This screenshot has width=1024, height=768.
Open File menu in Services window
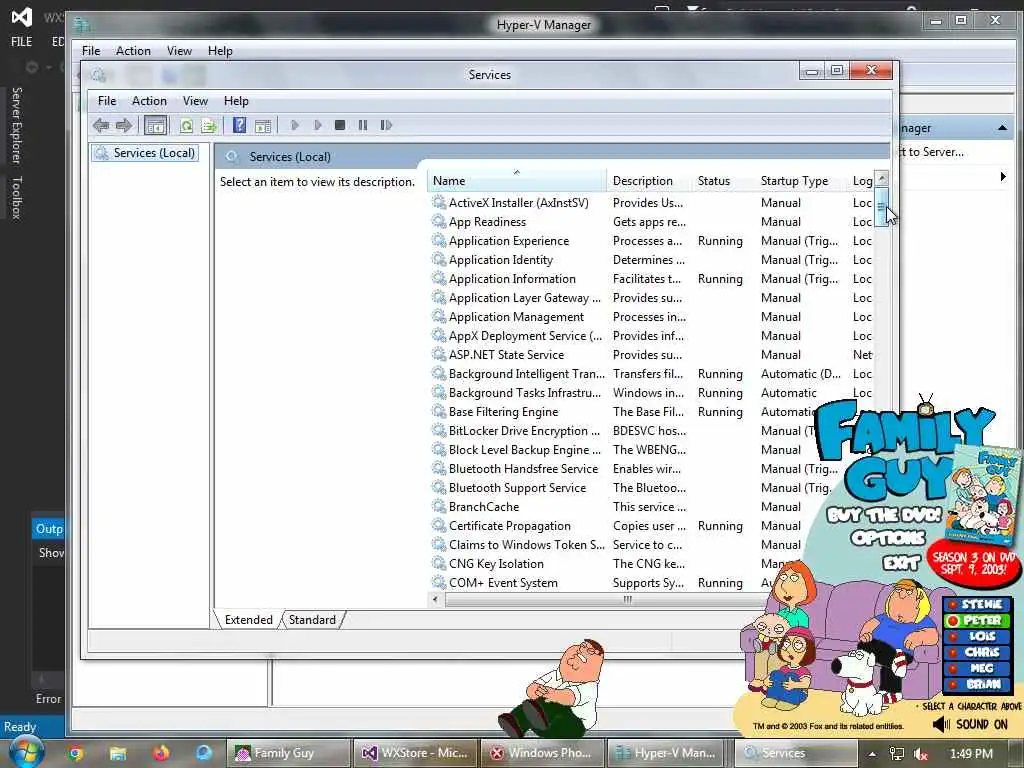(106, 101)
